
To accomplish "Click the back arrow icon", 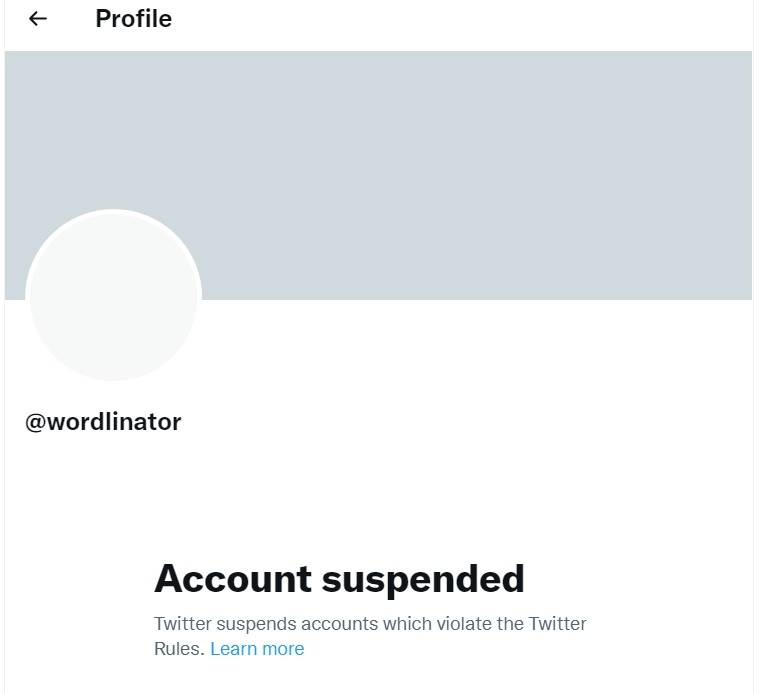I will [x=38, y=19].
